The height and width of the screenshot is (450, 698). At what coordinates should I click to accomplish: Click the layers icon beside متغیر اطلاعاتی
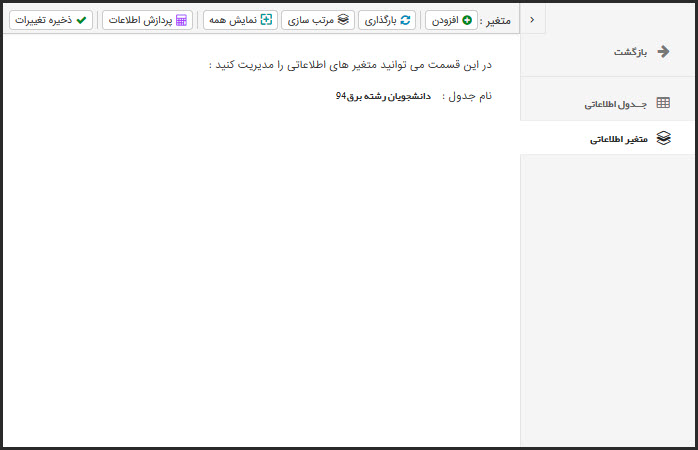pos(663,139)
